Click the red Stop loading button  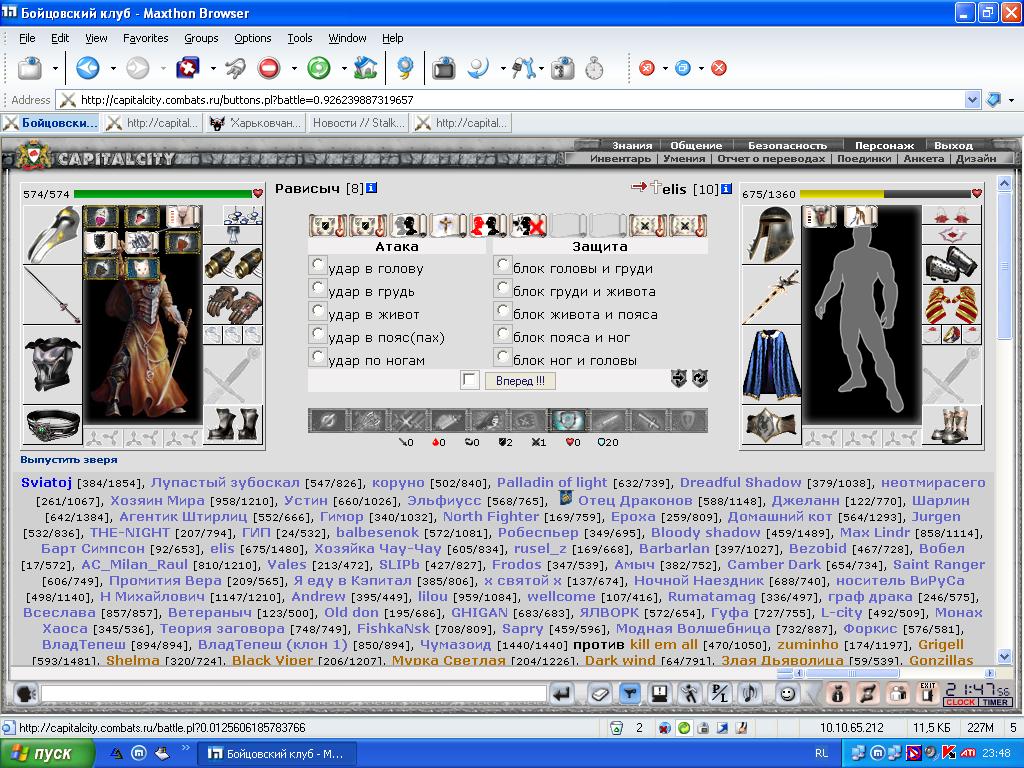[x=268, y=68]
